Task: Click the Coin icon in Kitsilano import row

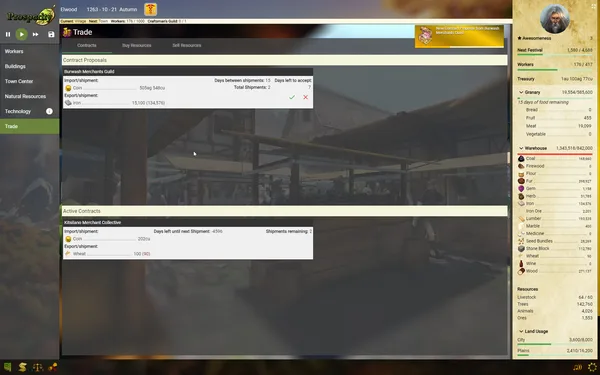Action: click(x=68, y=239)
